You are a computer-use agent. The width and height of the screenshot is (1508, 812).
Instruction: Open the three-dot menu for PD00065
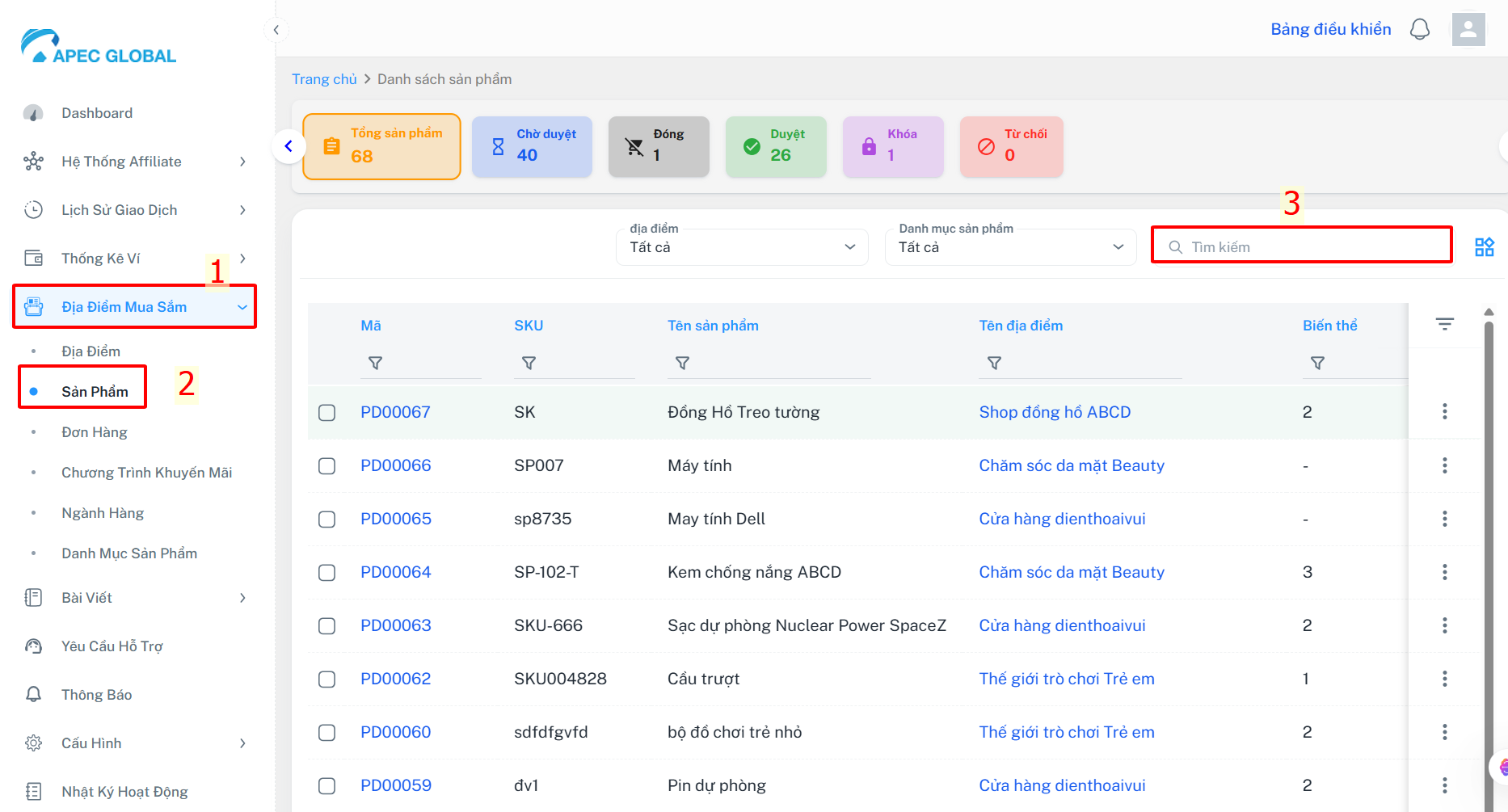pos(1445,519)
